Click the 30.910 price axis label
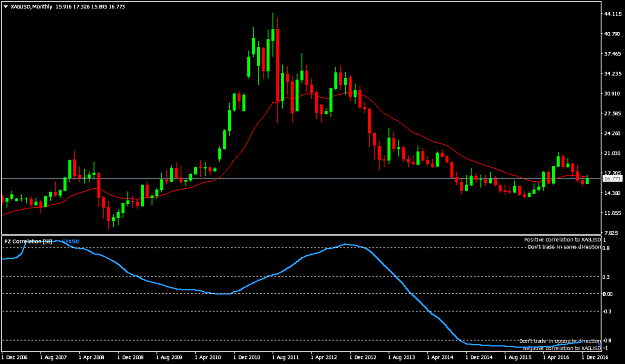The width and height of the screenshot is (625, 364). pos(613,94)
